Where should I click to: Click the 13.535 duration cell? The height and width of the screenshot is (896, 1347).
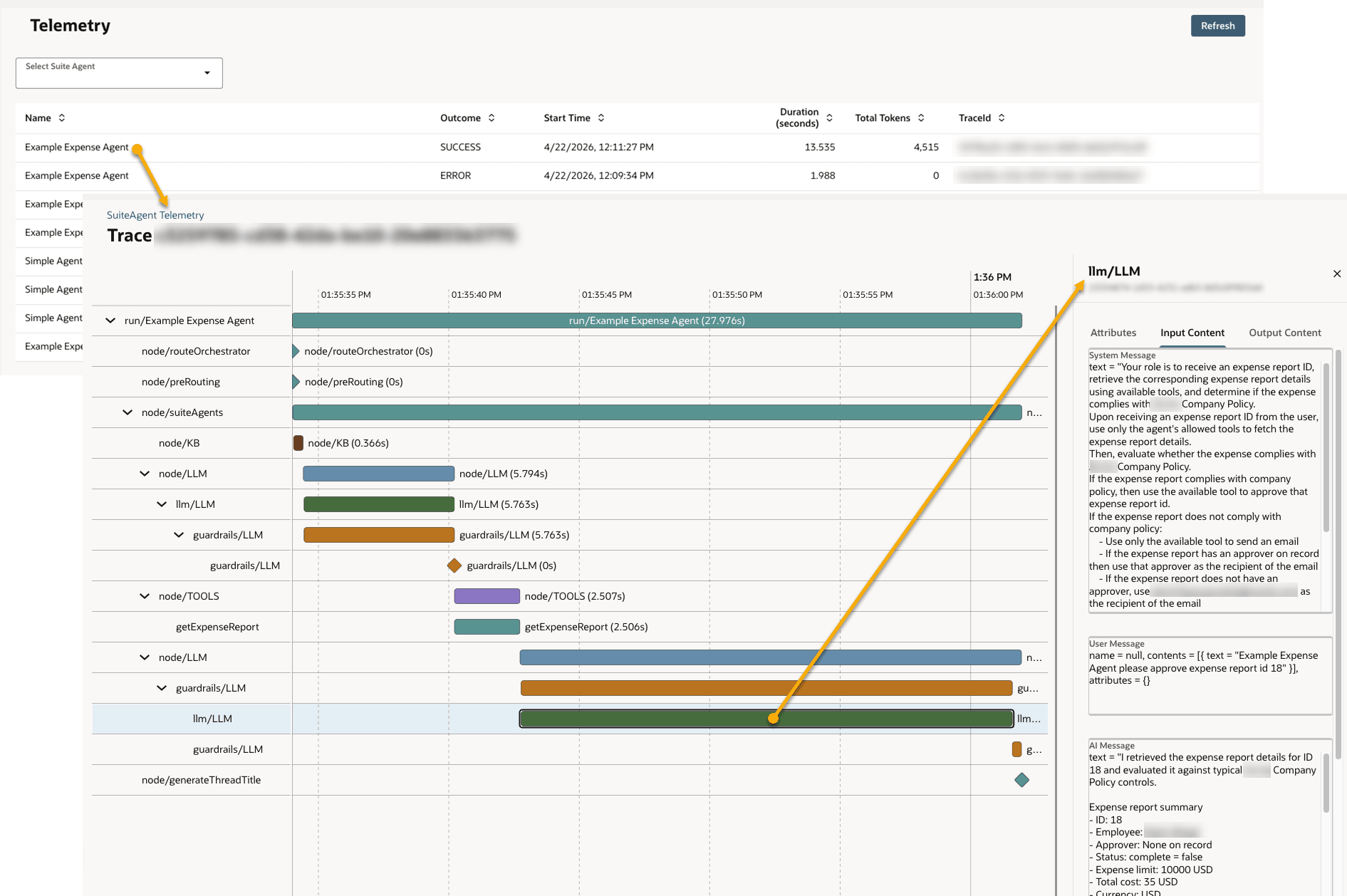[x=819, y=147]
